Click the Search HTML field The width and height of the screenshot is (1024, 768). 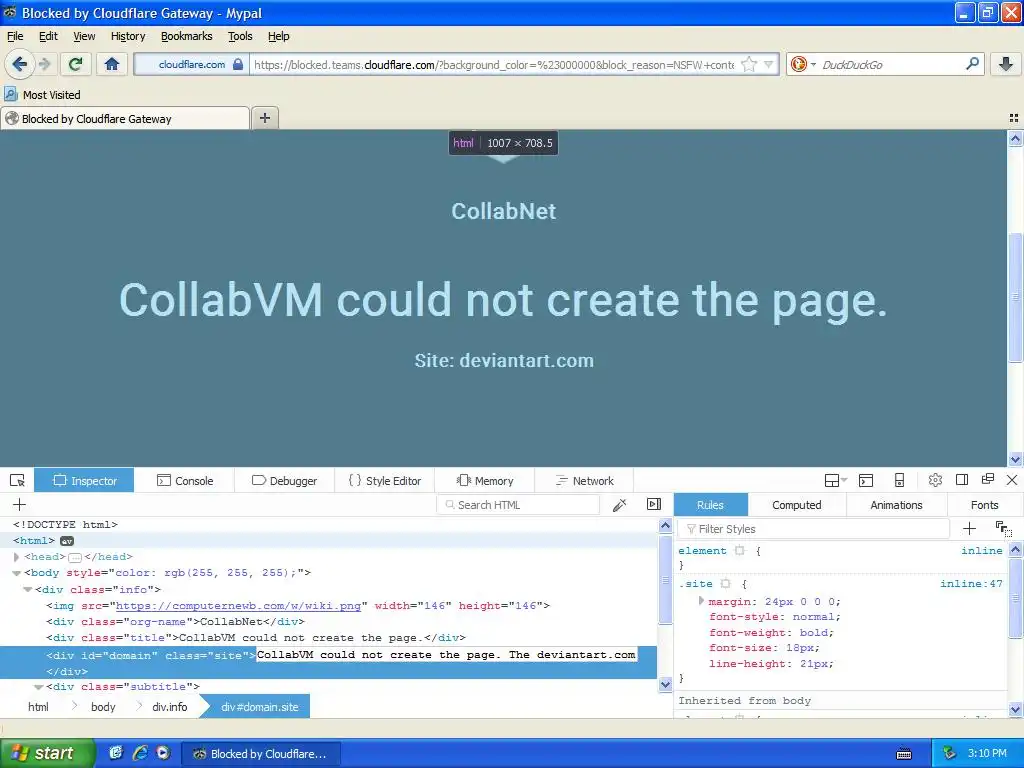pos(518,505)
